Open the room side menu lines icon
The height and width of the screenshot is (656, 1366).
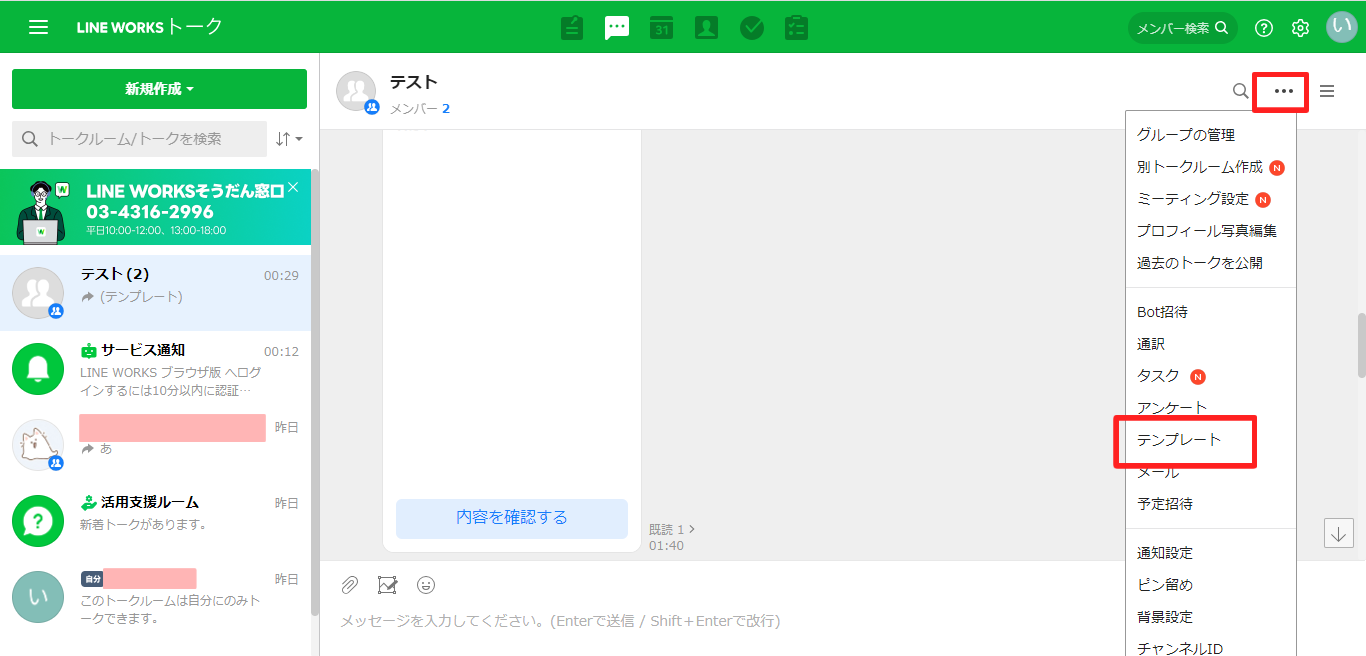(1327, 91)
